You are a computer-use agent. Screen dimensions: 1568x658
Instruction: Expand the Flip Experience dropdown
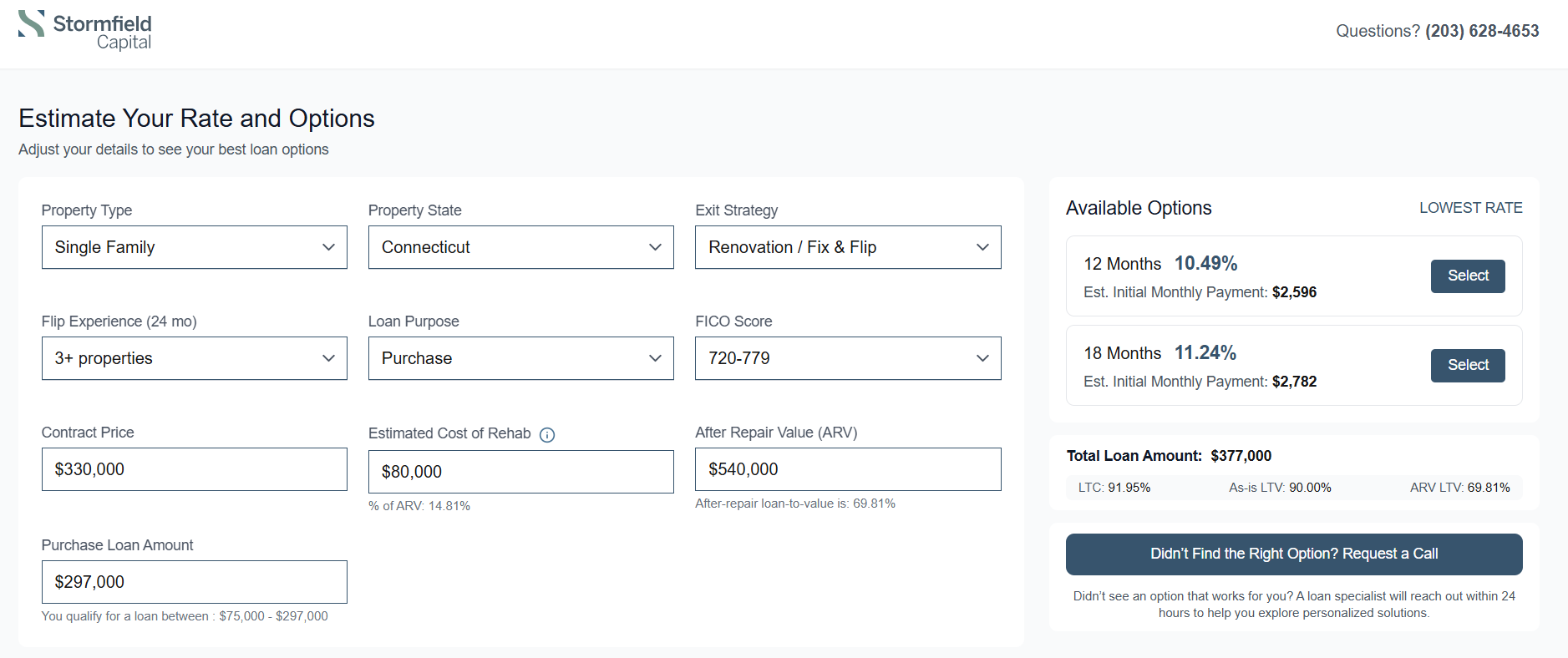tap(194, 358)
